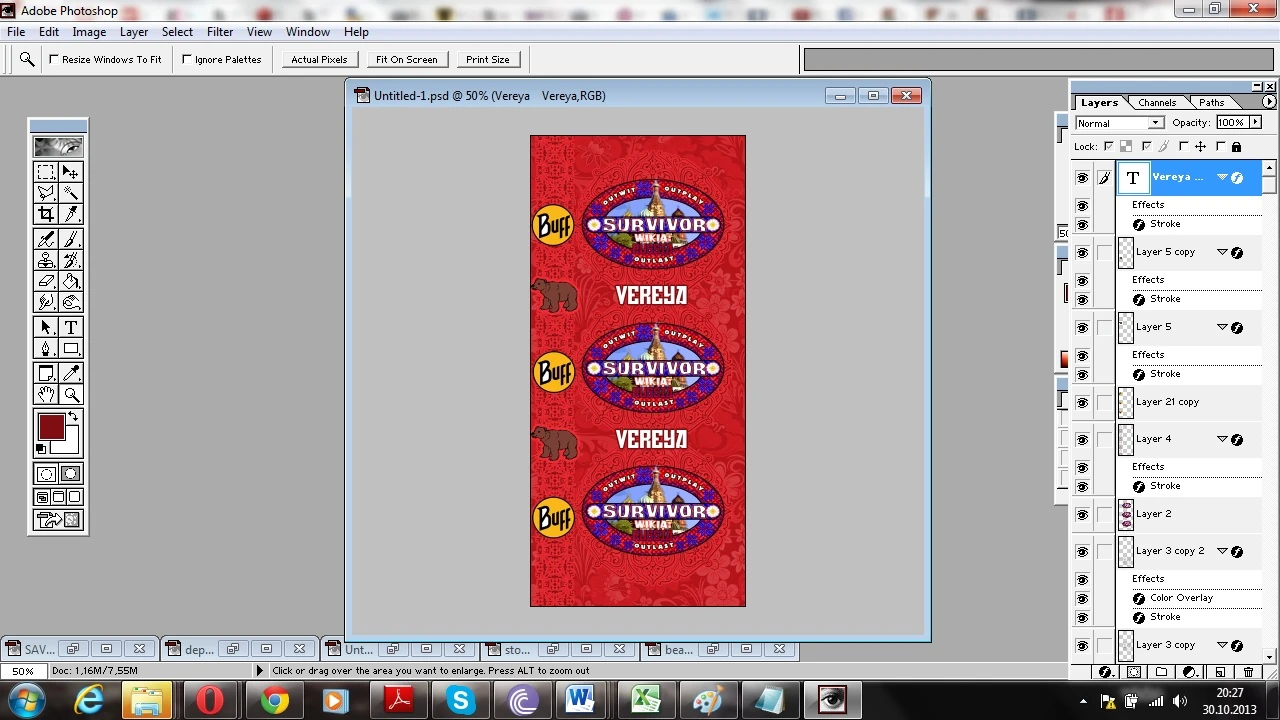1280x720 pixels.
Task: Toggle Lock transparent pixels checkbox
Action: 1108,147
